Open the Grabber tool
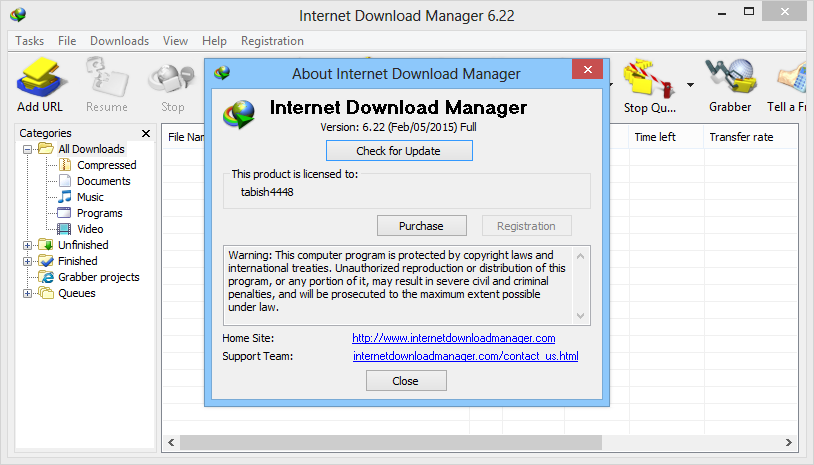 [730, 85]
